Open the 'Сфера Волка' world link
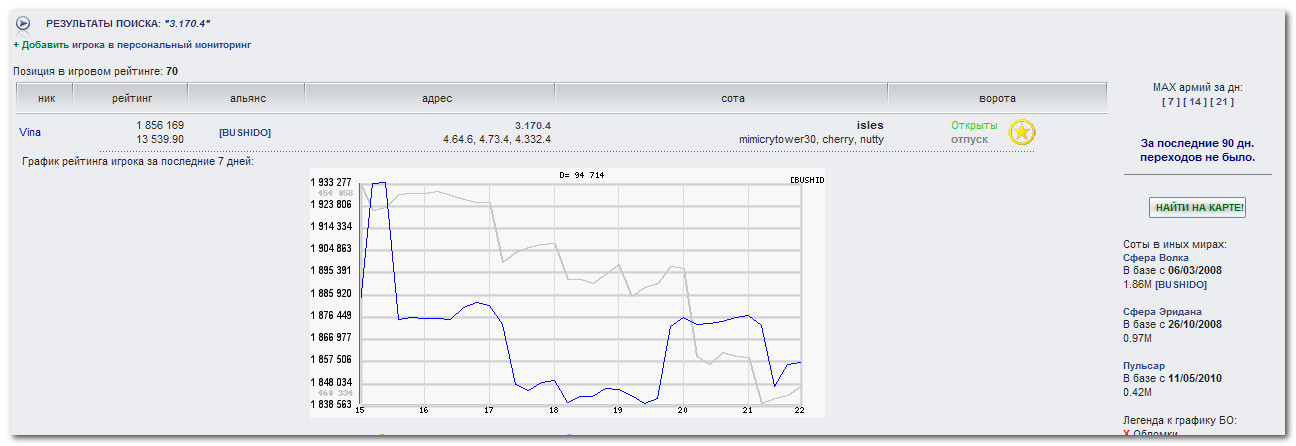This screenshot has height=446, width=1296. 1156,258
